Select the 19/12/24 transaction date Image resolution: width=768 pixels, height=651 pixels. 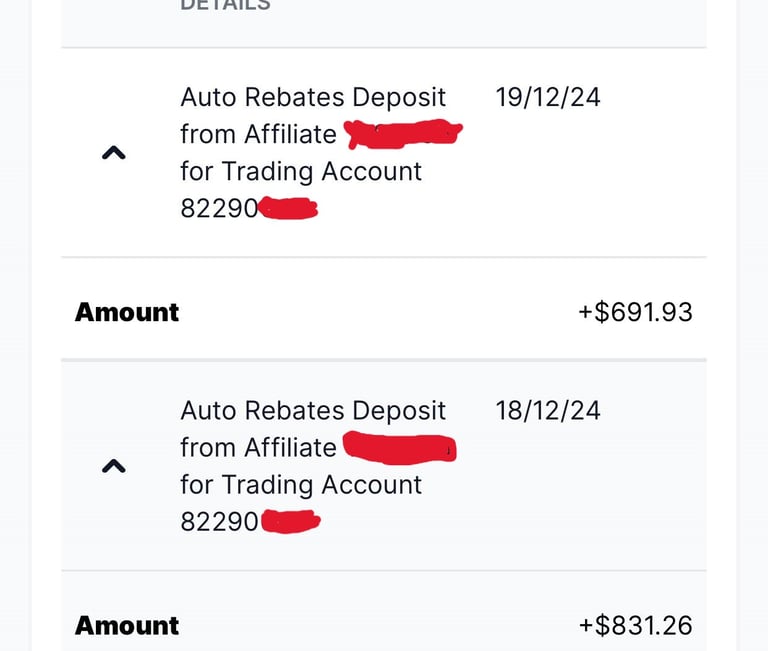tap(548, 98)
